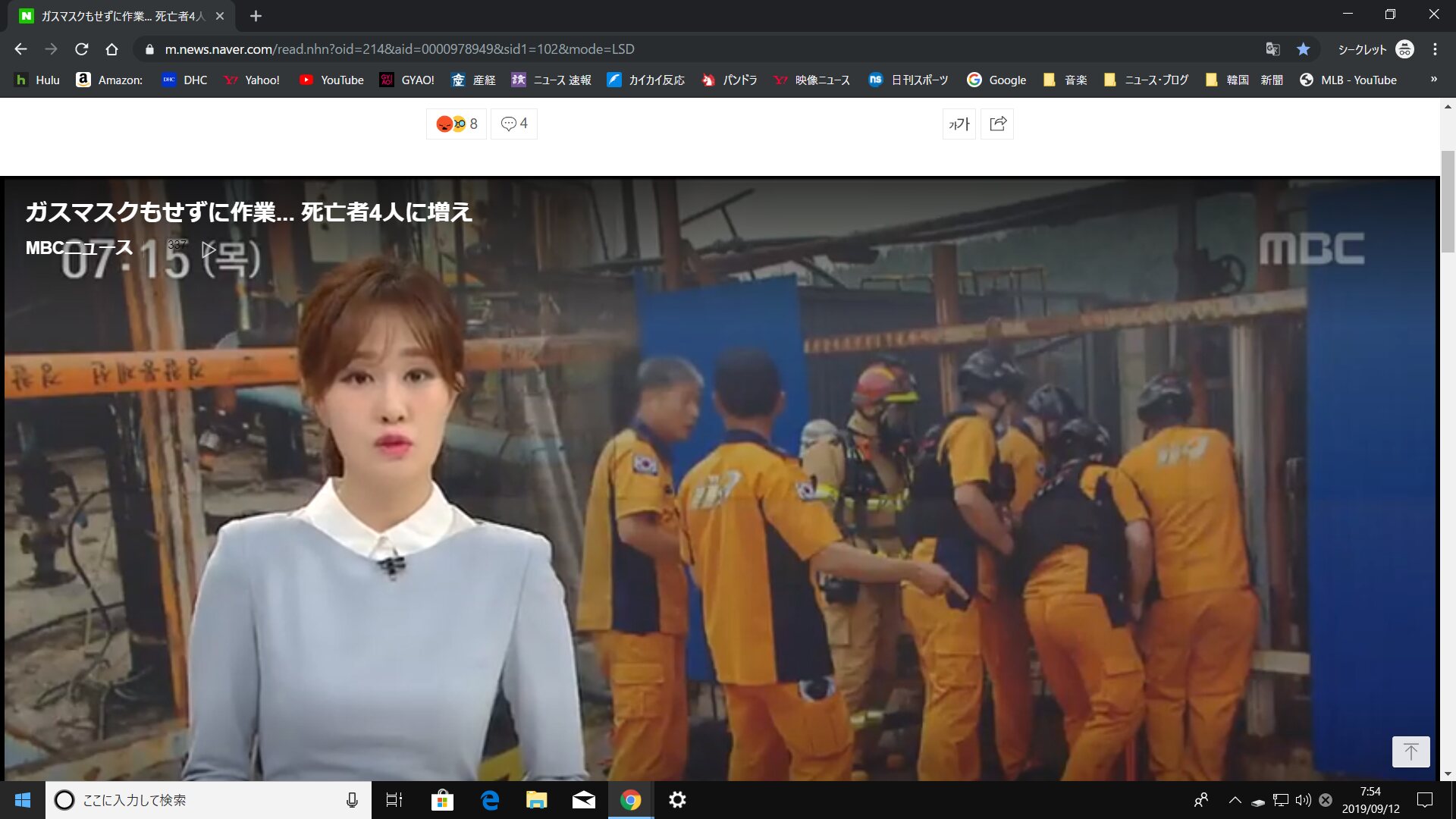This screenshot has height=819, width=1456.
Task: Click the address bar URL
Action: [399, 49]
